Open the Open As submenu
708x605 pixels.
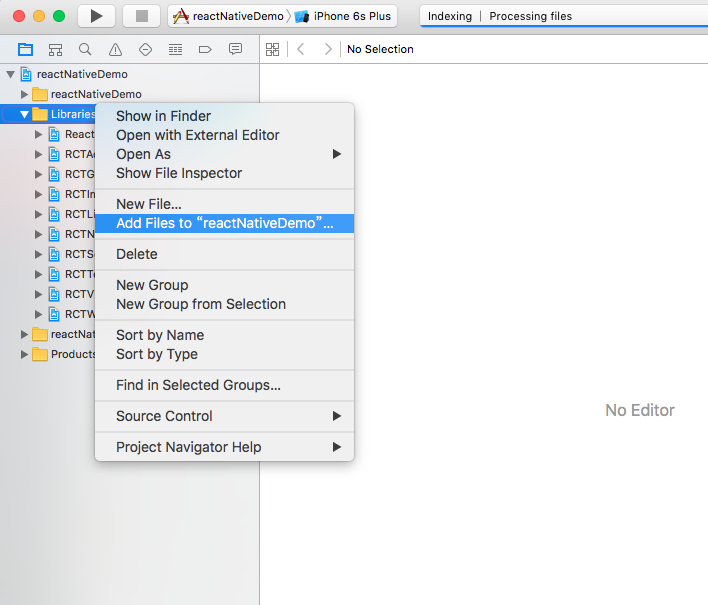tap(224, 154)
